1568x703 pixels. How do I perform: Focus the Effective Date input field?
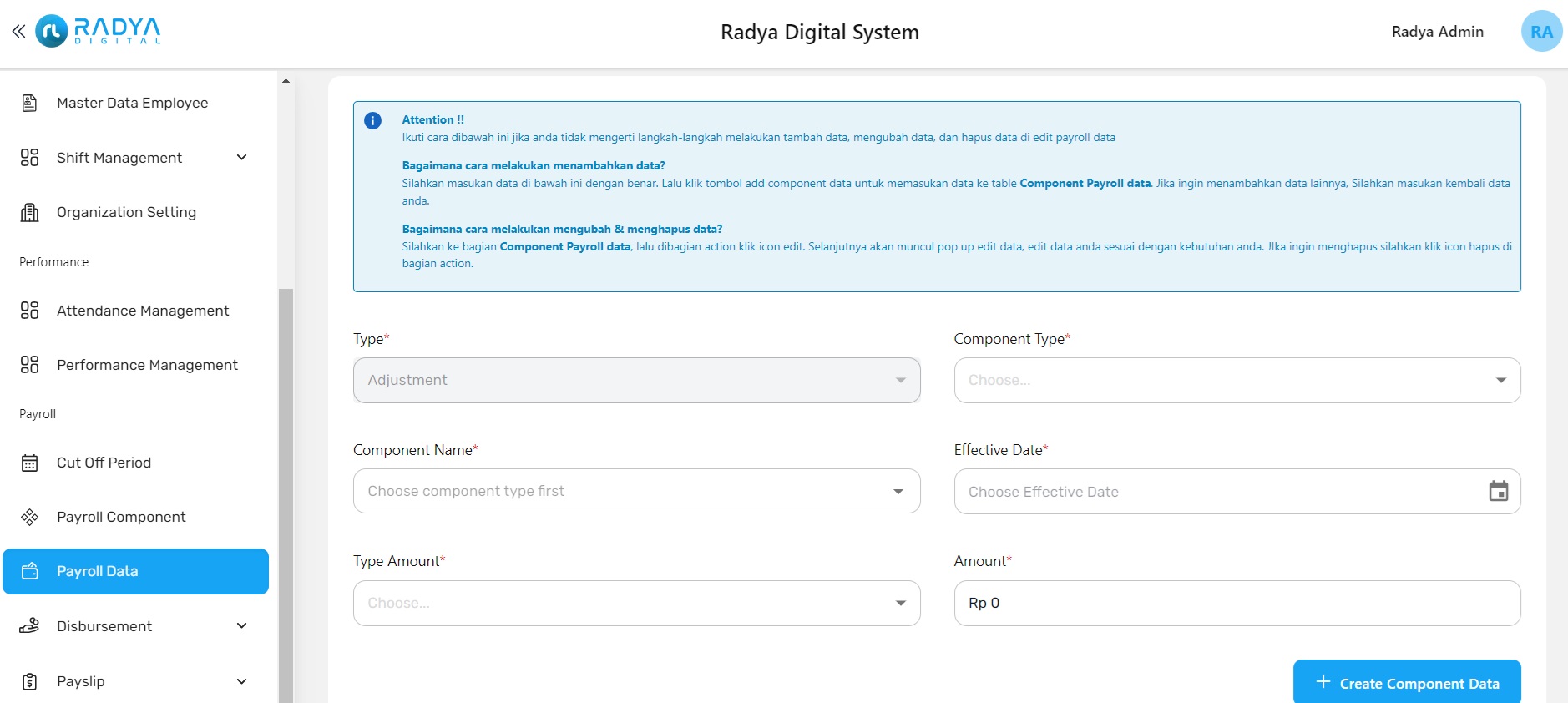tap(1237, 491)
